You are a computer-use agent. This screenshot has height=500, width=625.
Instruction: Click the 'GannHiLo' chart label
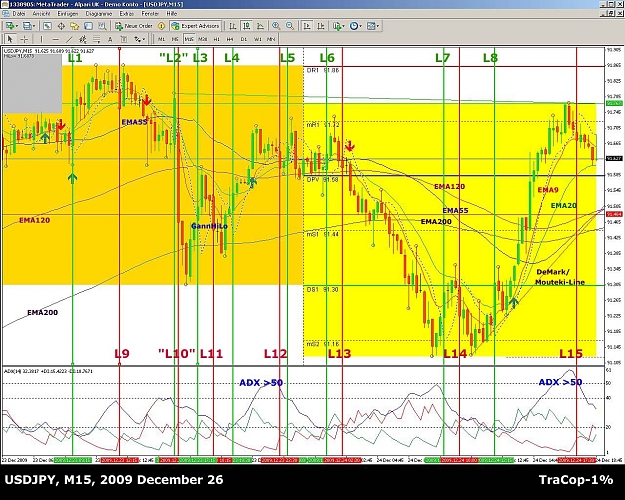pos(209,226)
